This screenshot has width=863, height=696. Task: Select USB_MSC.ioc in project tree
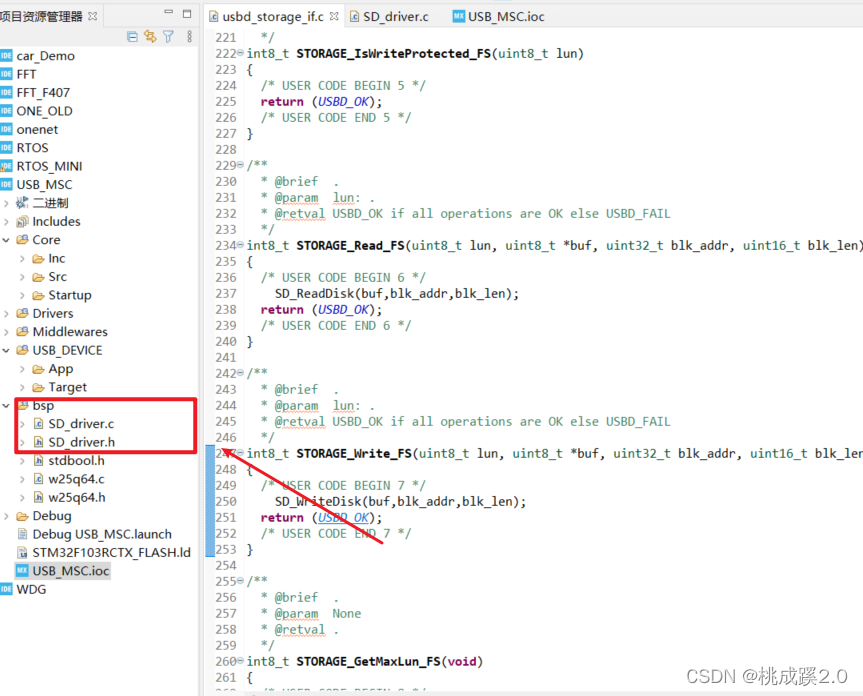70,571
